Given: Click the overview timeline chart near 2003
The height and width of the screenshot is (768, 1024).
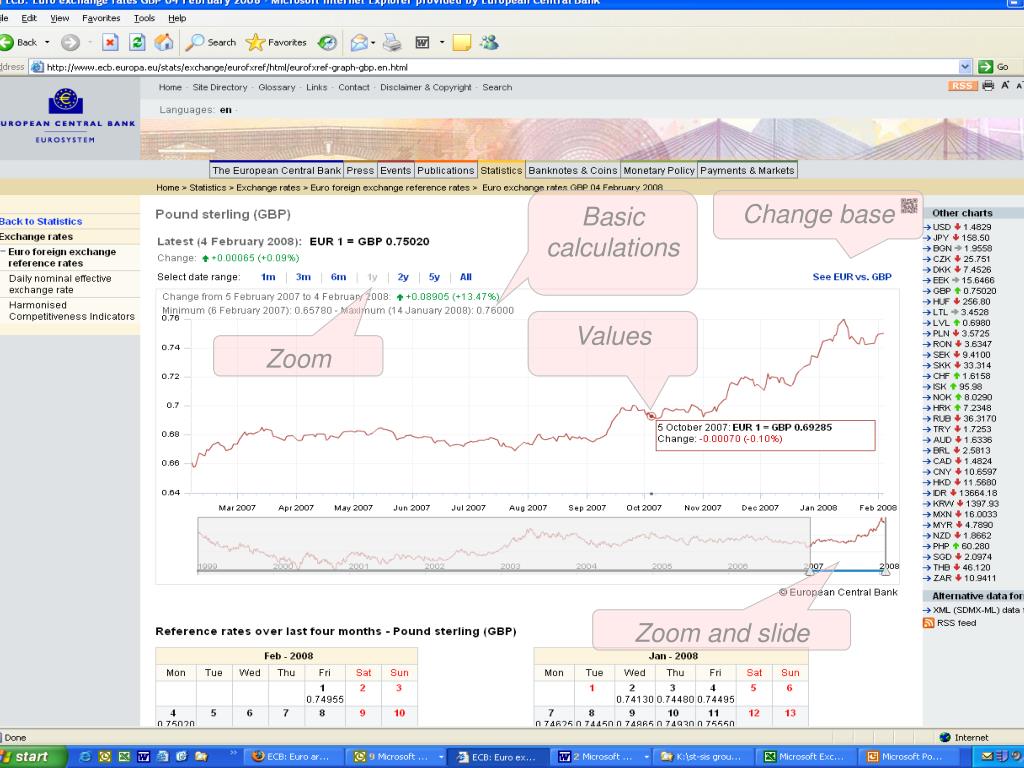Looking at the screenshot, I should [x=510, y=547].
